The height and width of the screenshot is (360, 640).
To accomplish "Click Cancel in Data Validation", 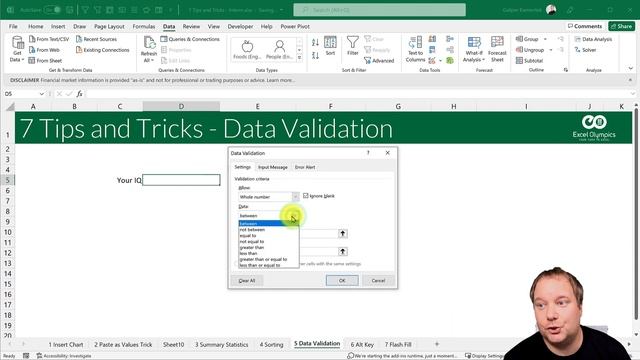I will point(378,280).
